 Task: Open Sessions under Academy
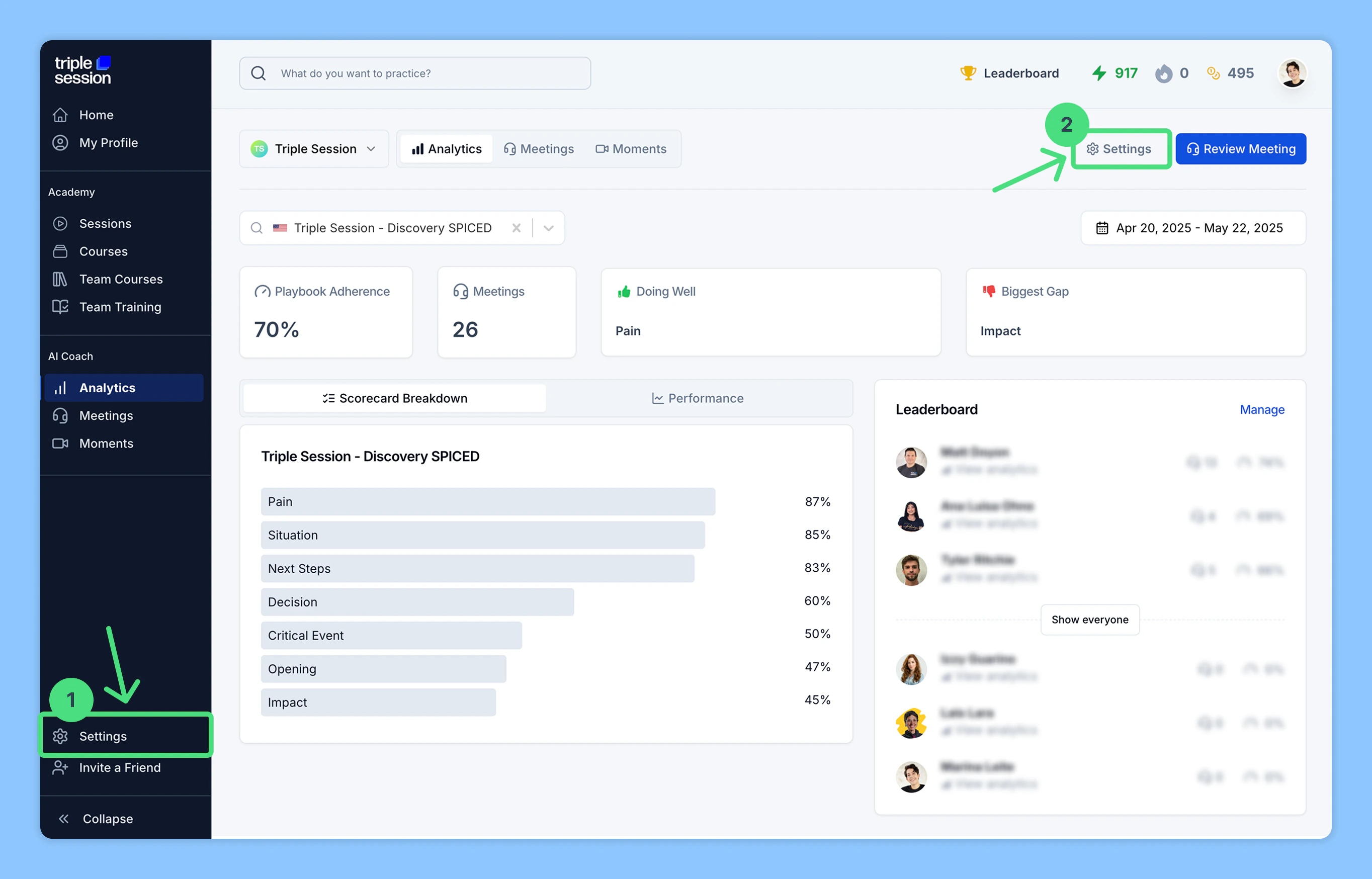pyautogui.click(x=105, y=223)
